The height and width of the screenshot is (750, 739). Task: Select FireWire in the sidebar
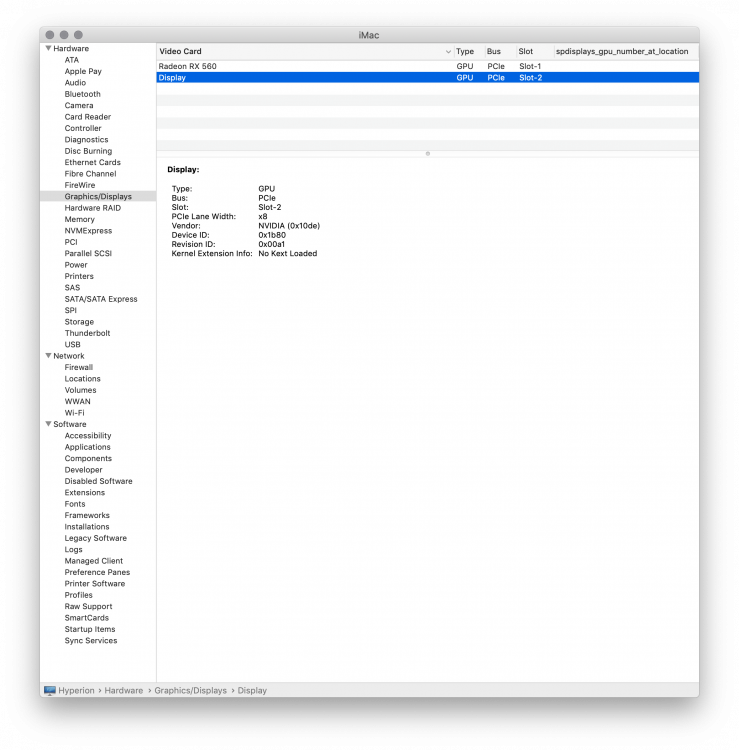(80, 185)
